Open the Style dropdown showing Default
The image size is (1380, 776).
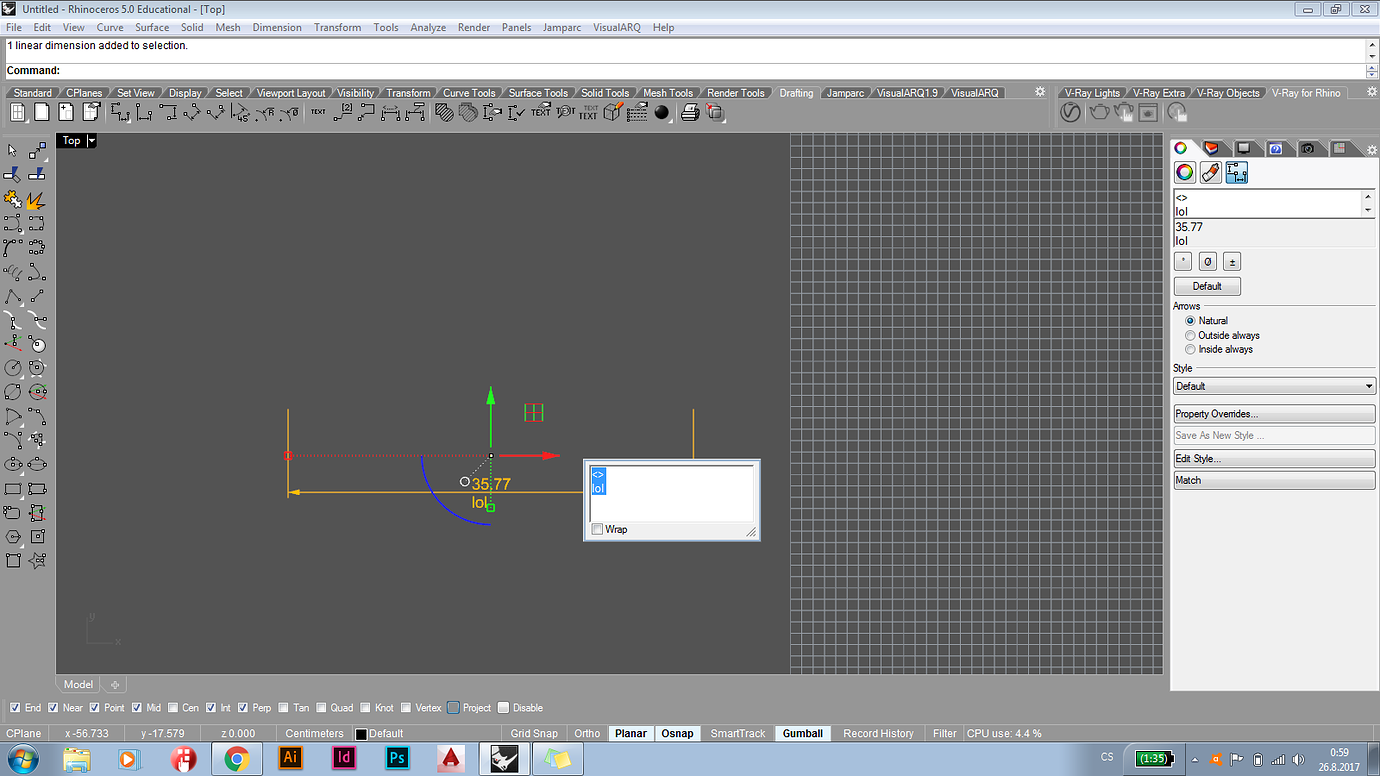click(x=1273, y=385)
